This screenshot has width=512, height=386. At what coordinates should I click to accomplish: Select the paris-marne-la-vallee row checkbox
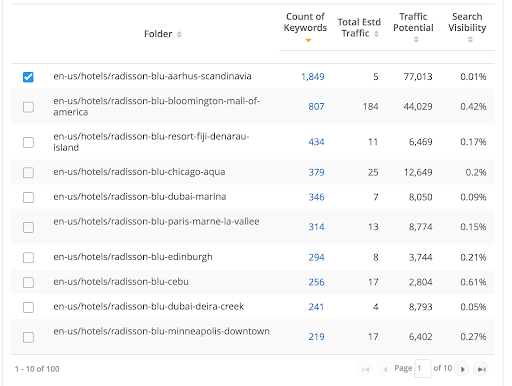(x=28, y=227)
